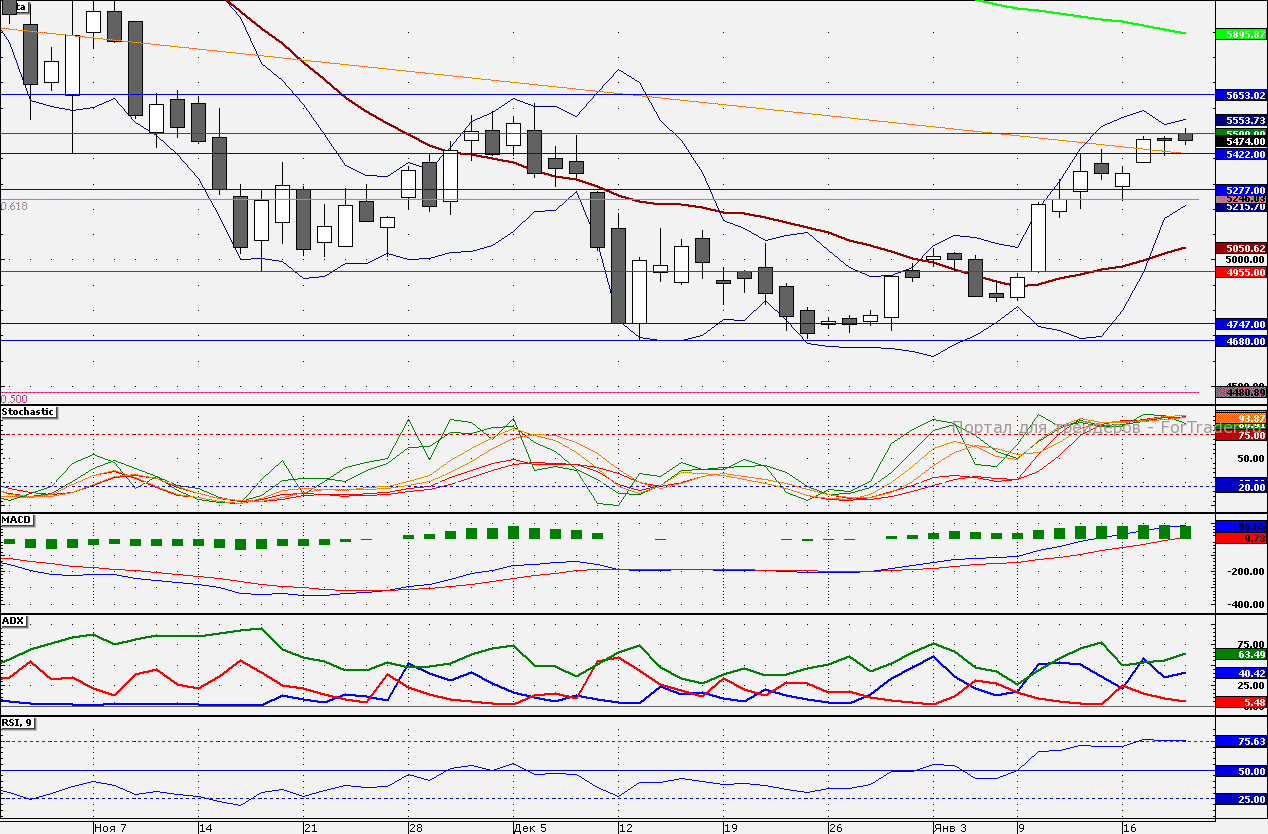Screen dimensions: 1268x834
Task: Click the green 5895.87 price label
Action: tap(1240, 34)
